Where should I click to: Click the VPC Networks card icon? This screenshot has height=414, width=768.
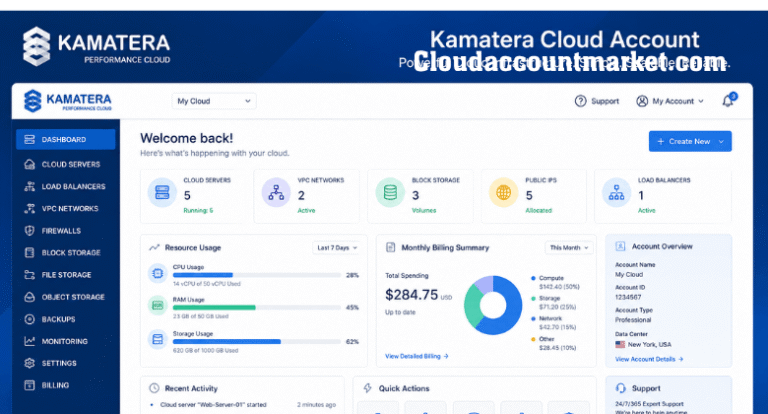click(x=276, y=193)
